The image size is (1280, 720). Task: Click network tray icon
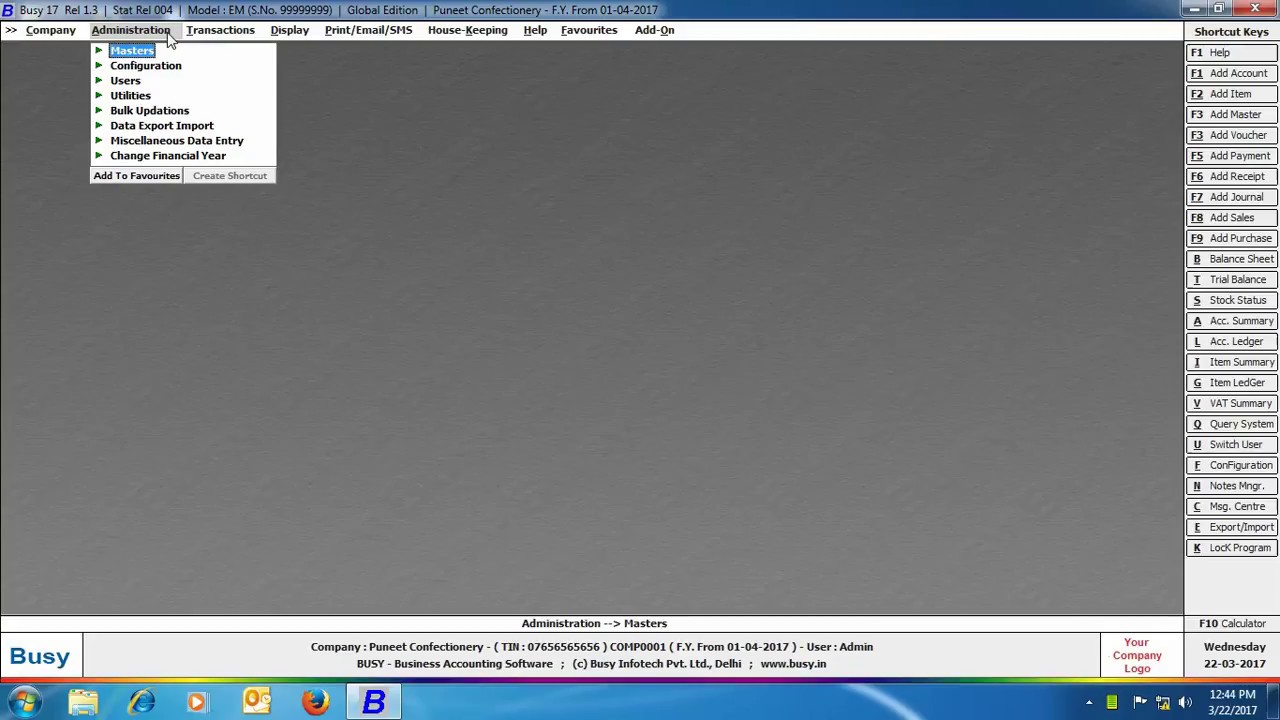coord(1163,702)
